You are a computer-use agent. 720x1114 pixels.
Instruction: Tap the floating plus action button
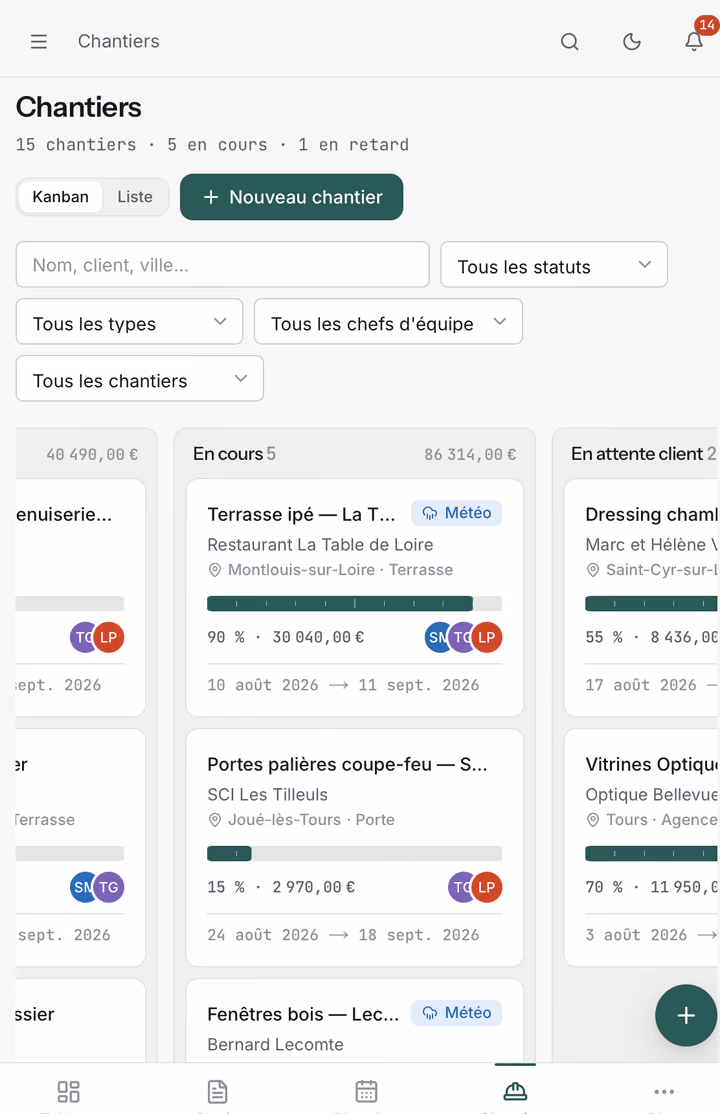pyautogui.click(x=686, y=1015)
